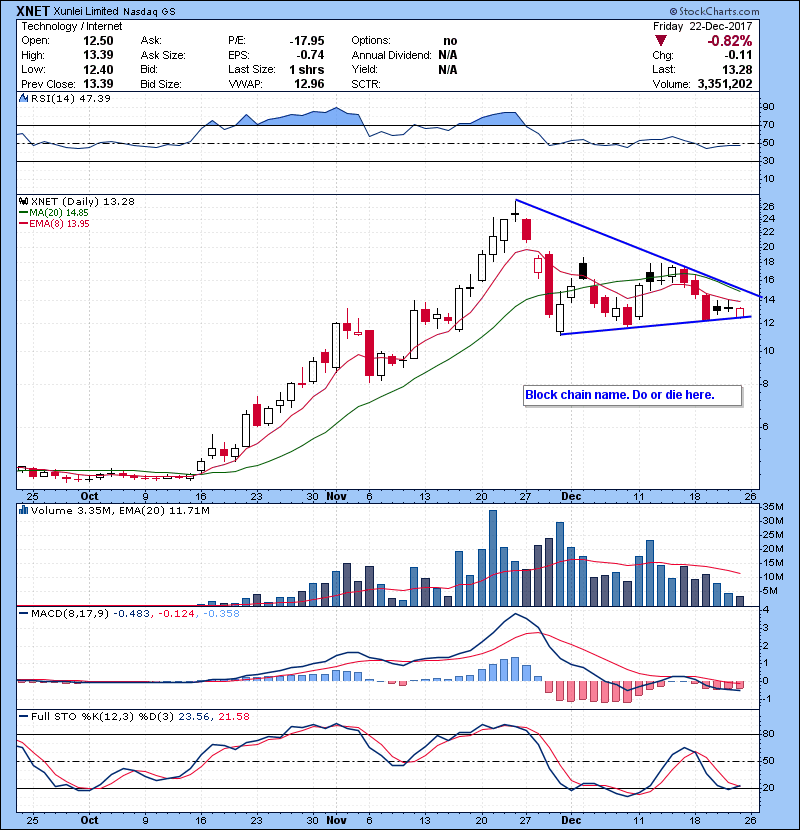Select the Volume value 3,351,202
Screen dimensions: 800x830
coord(725,84)
